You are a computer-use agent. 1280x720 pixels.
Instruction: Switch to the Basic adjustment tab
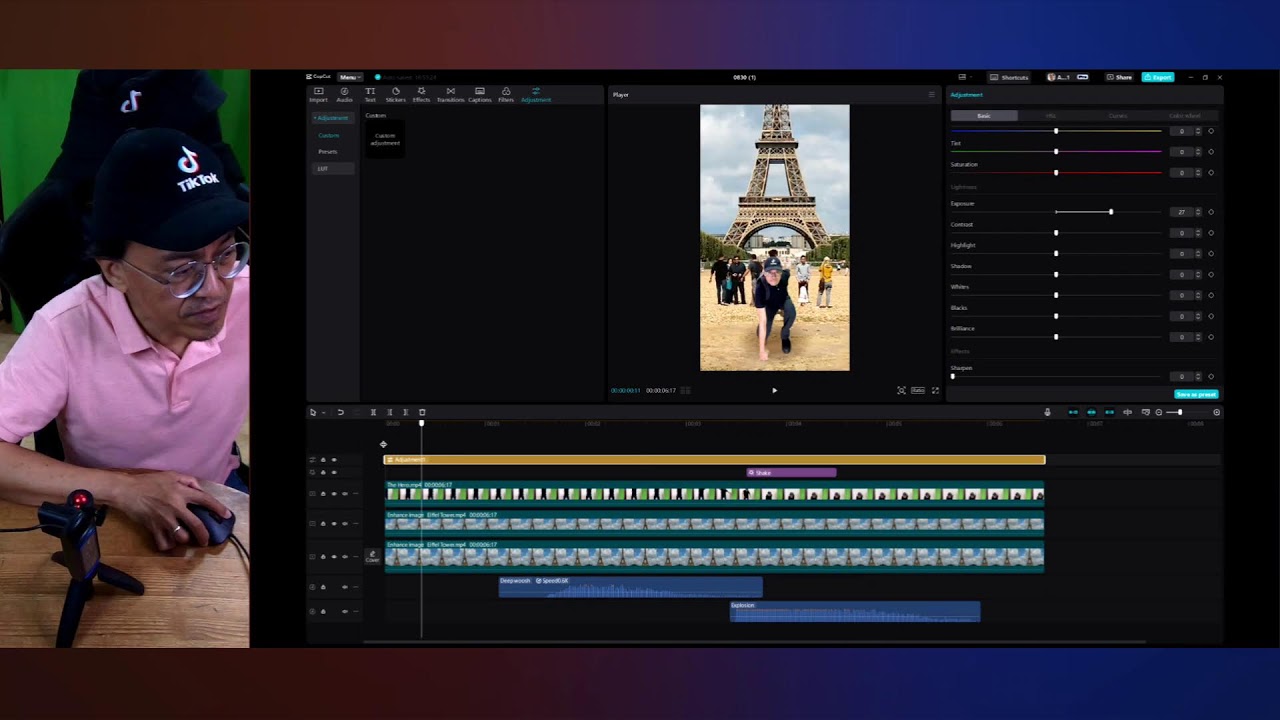(x=984, y=116)
